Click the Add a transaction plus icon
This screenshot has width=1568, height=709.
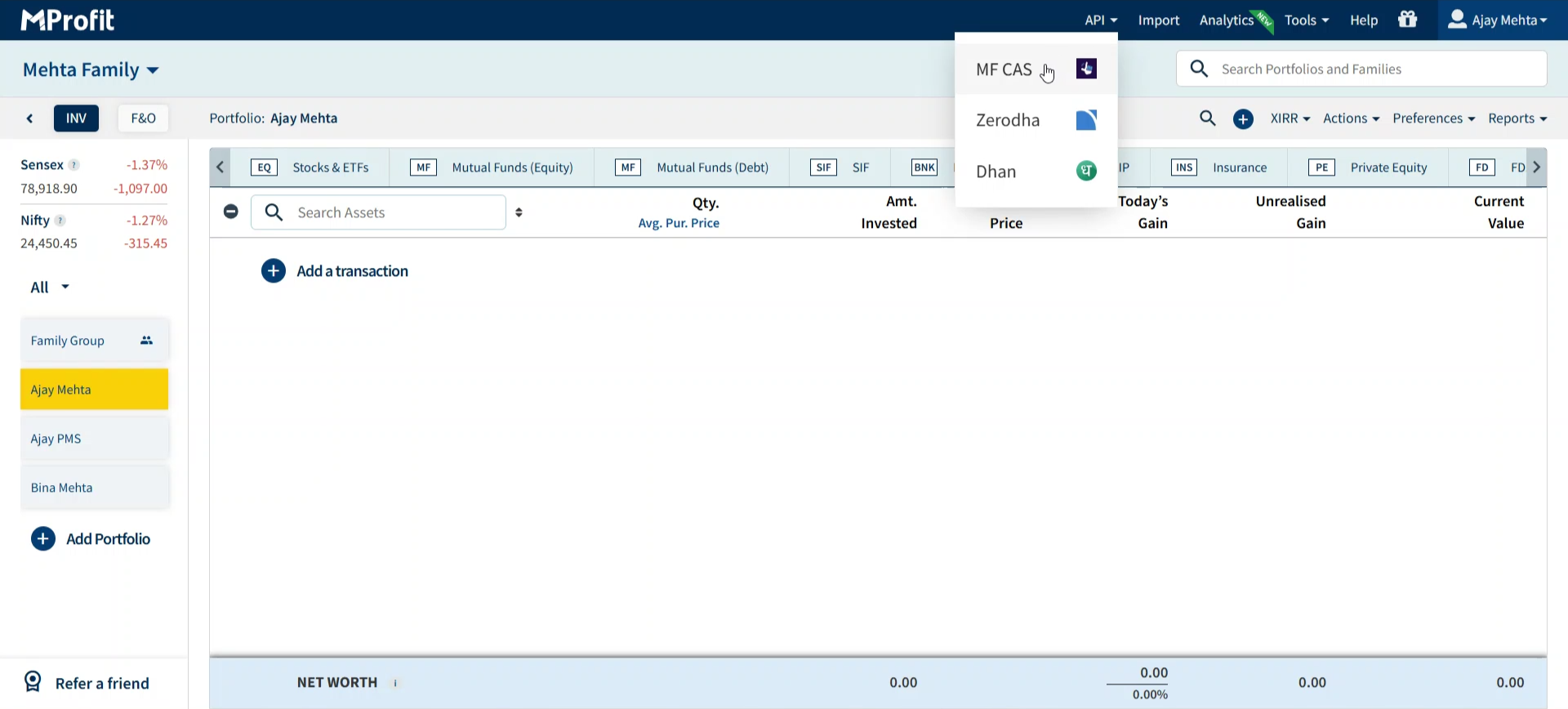point(274,271)
